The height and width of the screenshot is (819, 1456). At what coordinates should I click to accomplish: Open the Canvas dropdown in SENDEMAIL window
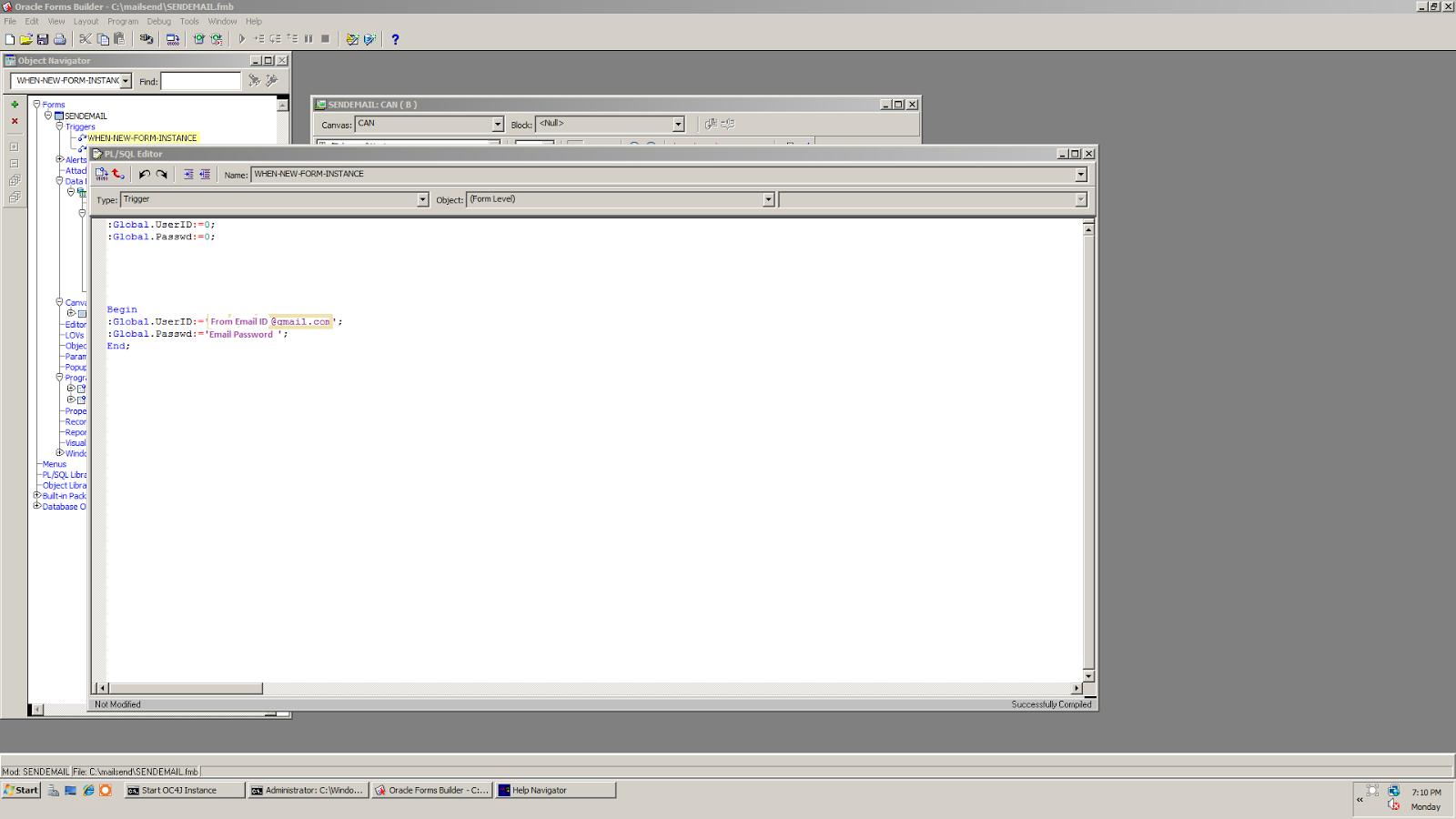pyautogui.click(x=497, y=124)
